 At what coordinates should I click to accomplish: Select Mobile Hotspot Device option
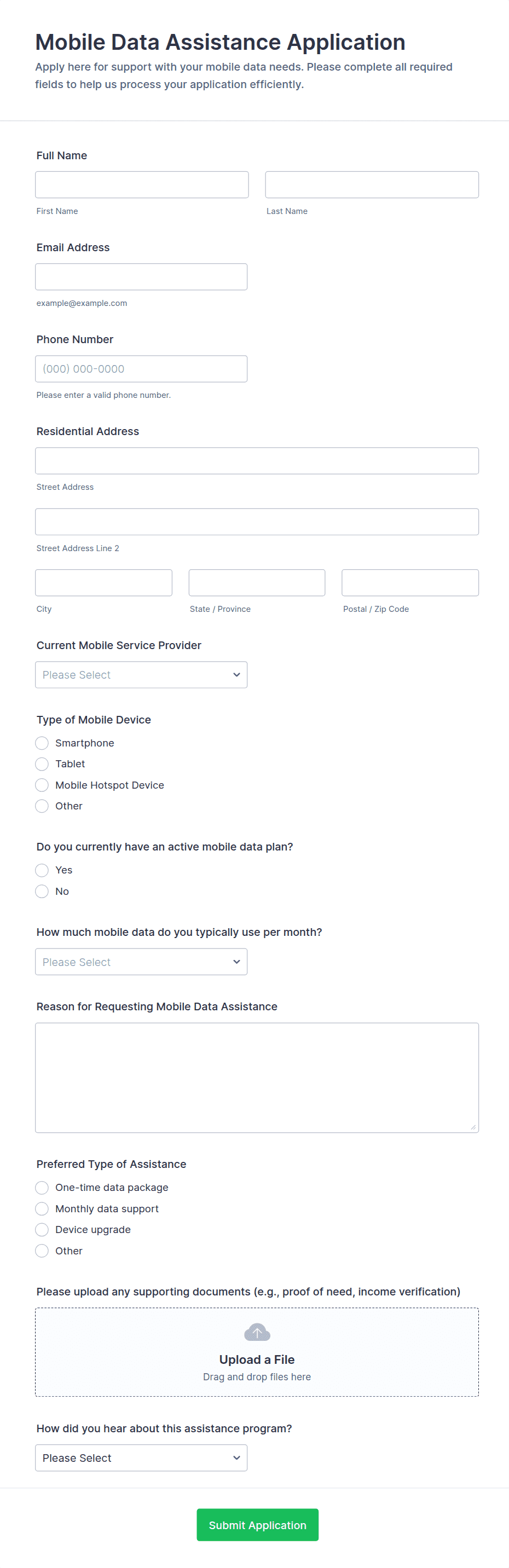42,785
